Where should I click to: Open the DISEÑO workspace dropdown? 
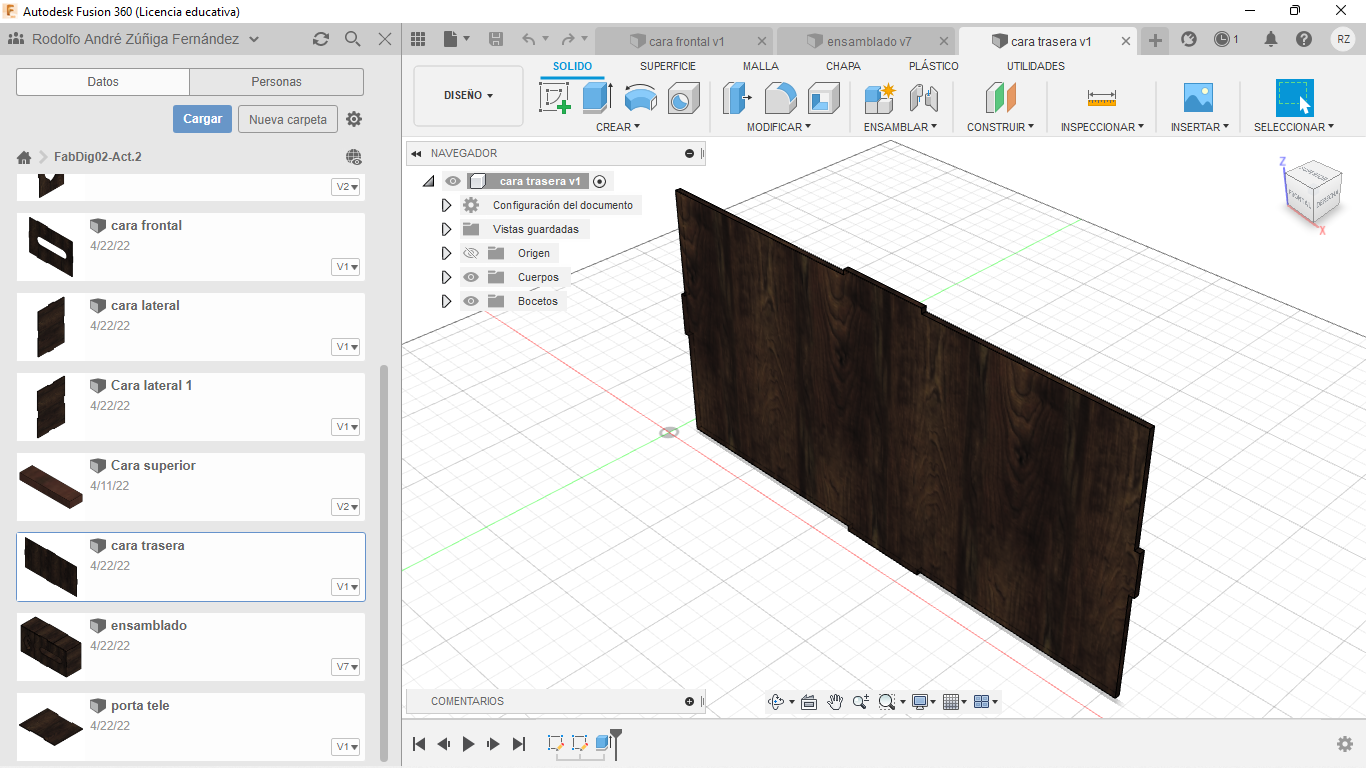[468, 96]
